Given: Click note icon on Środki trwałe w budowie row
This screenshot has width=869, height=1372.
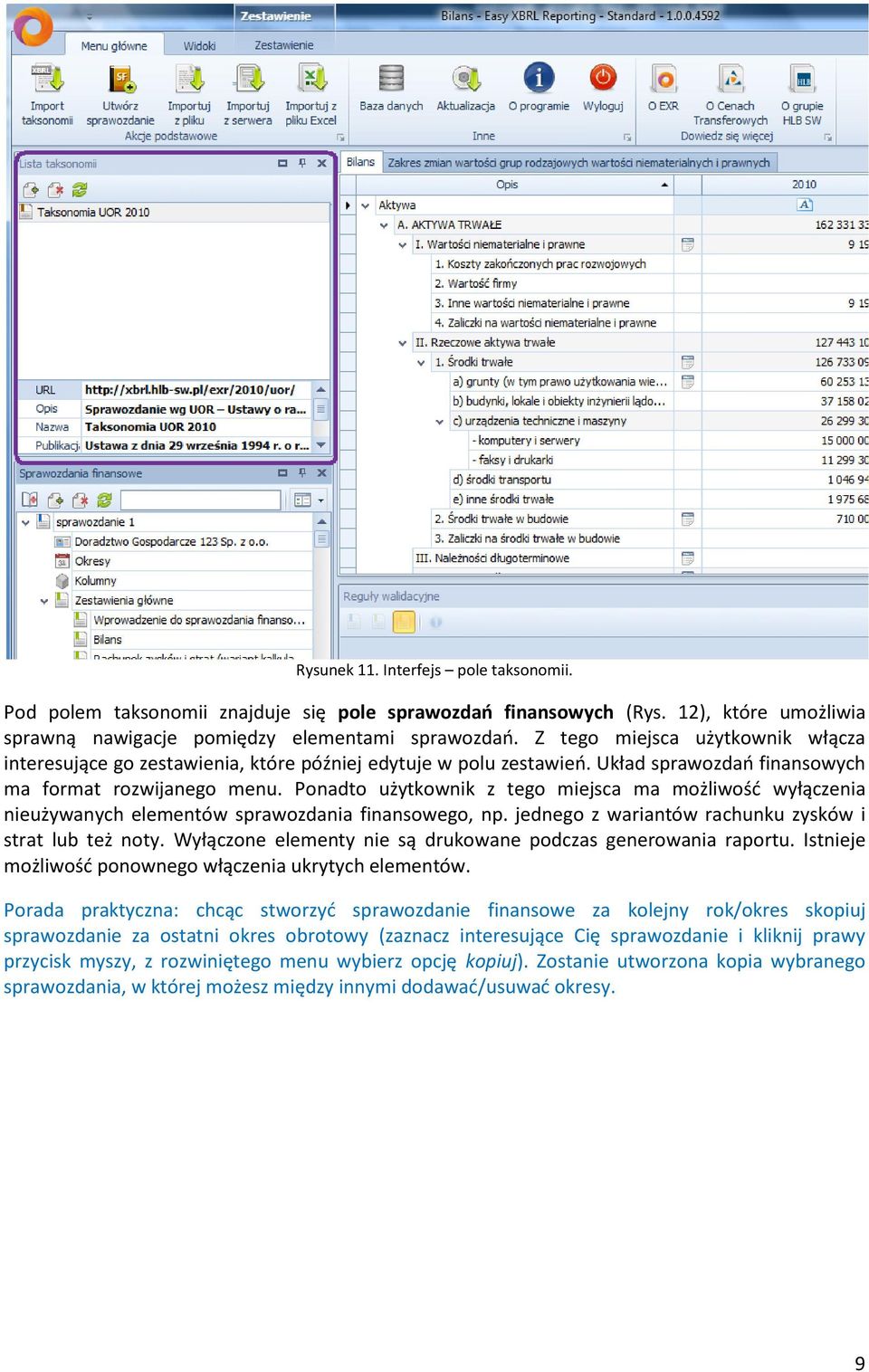Looking at the screenshot, I should 687,519.
